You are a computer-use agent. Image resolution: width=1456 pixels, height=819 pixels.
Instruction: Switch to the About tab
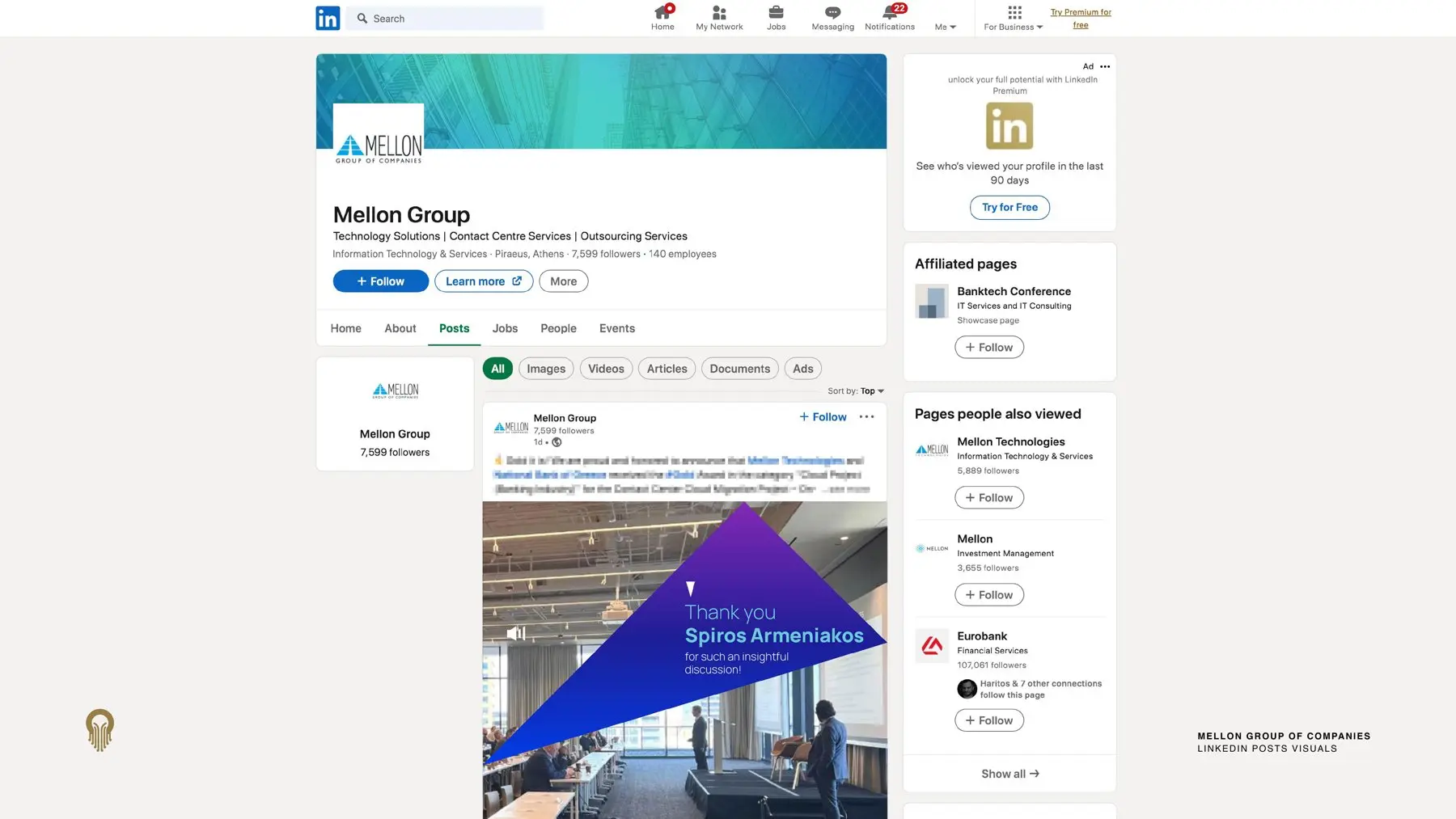tap(400, 328)
